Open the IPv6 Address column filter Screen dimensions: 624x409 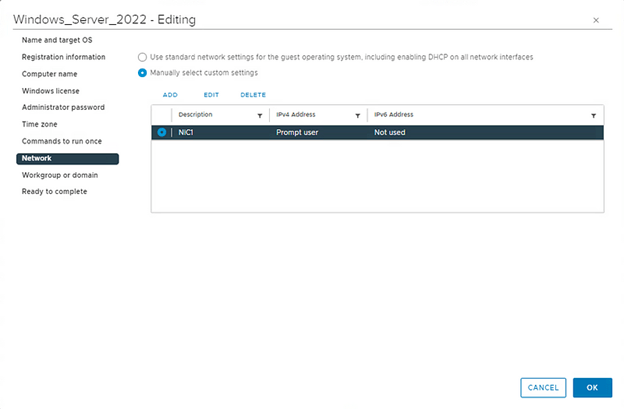[594, 116]
